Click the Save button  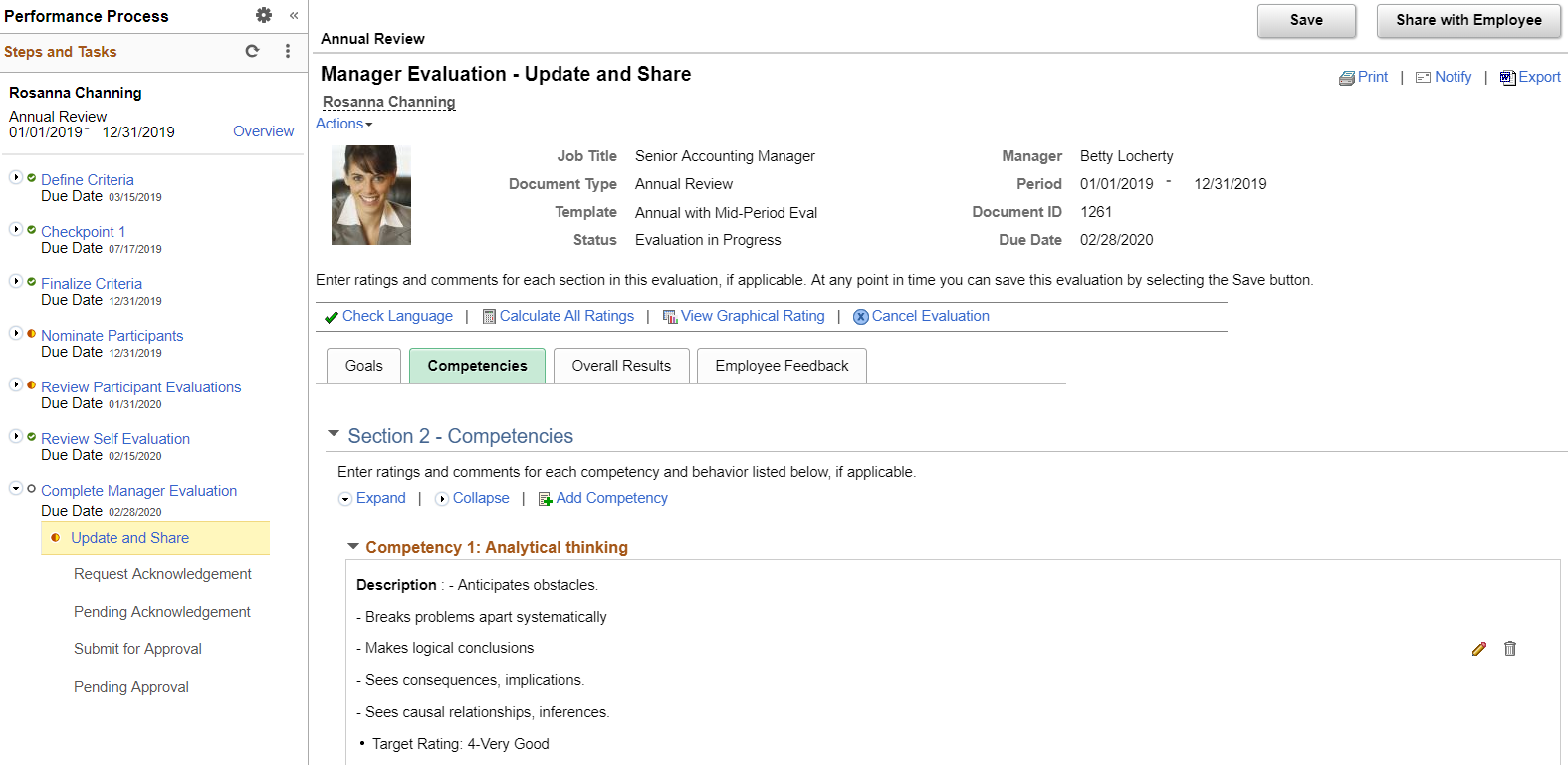tap(1306, 21)
